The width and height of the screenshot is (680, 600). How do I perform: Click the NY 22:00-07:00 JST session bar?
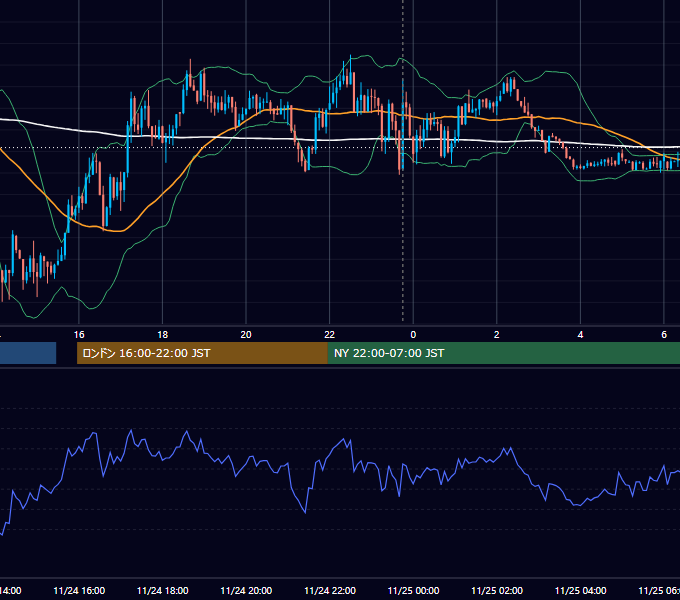click(503, 353)
